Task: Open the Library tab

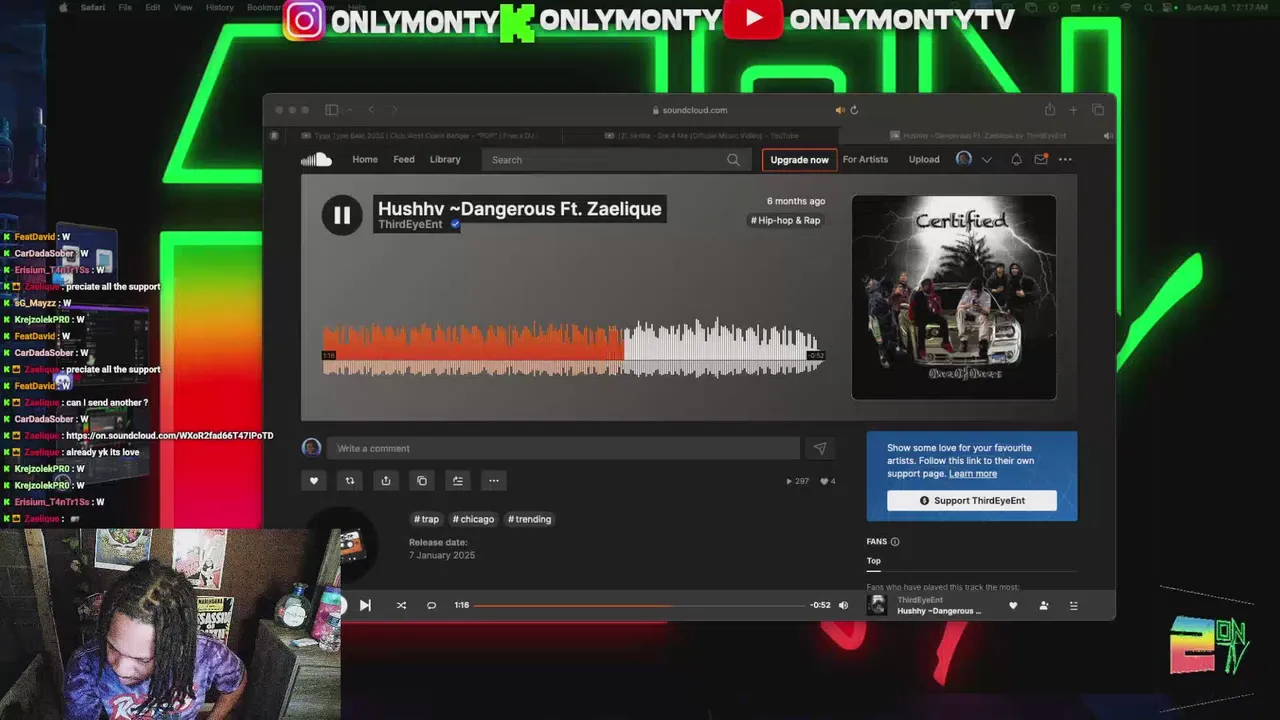Action: [445, 160]
